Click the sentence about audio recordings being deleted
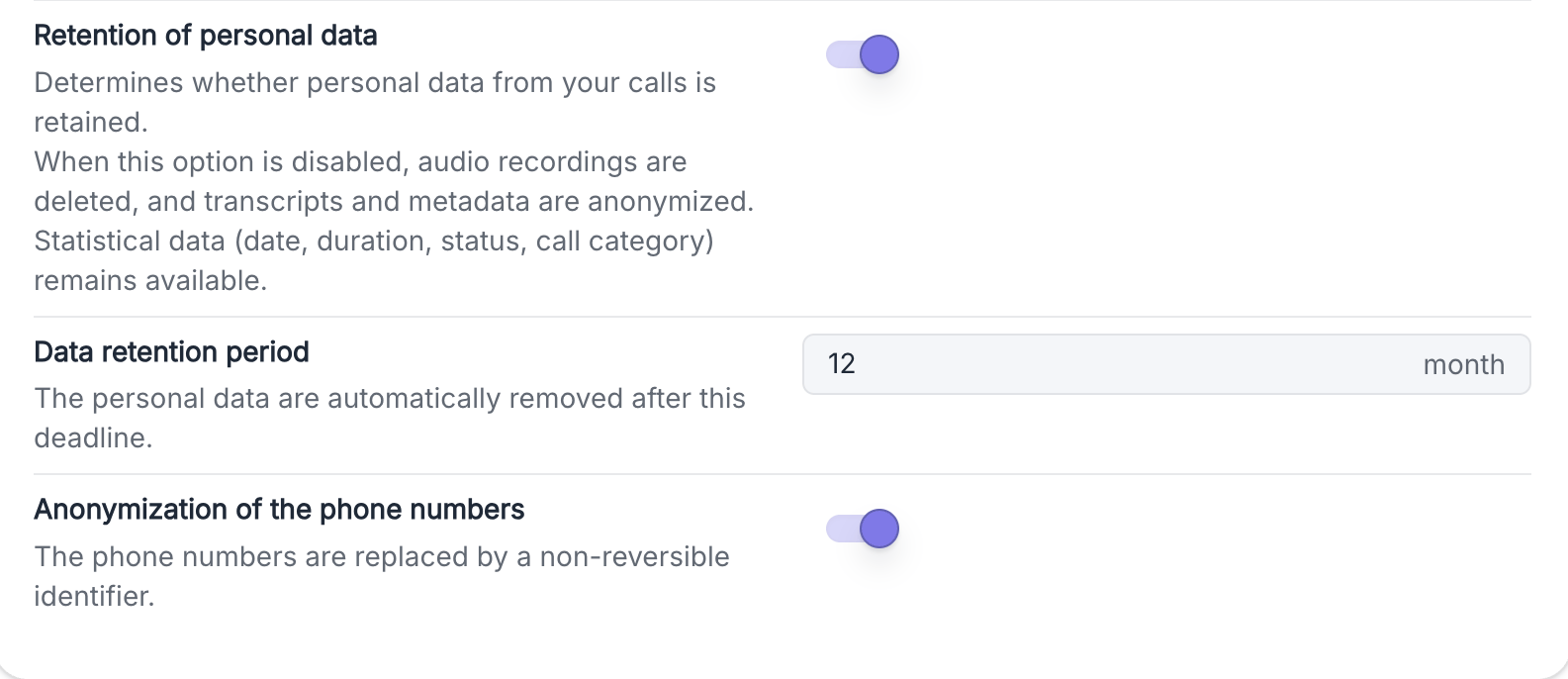Image resolution: width=1568 pixels, height=679 pixels. (x=394, y=182)
